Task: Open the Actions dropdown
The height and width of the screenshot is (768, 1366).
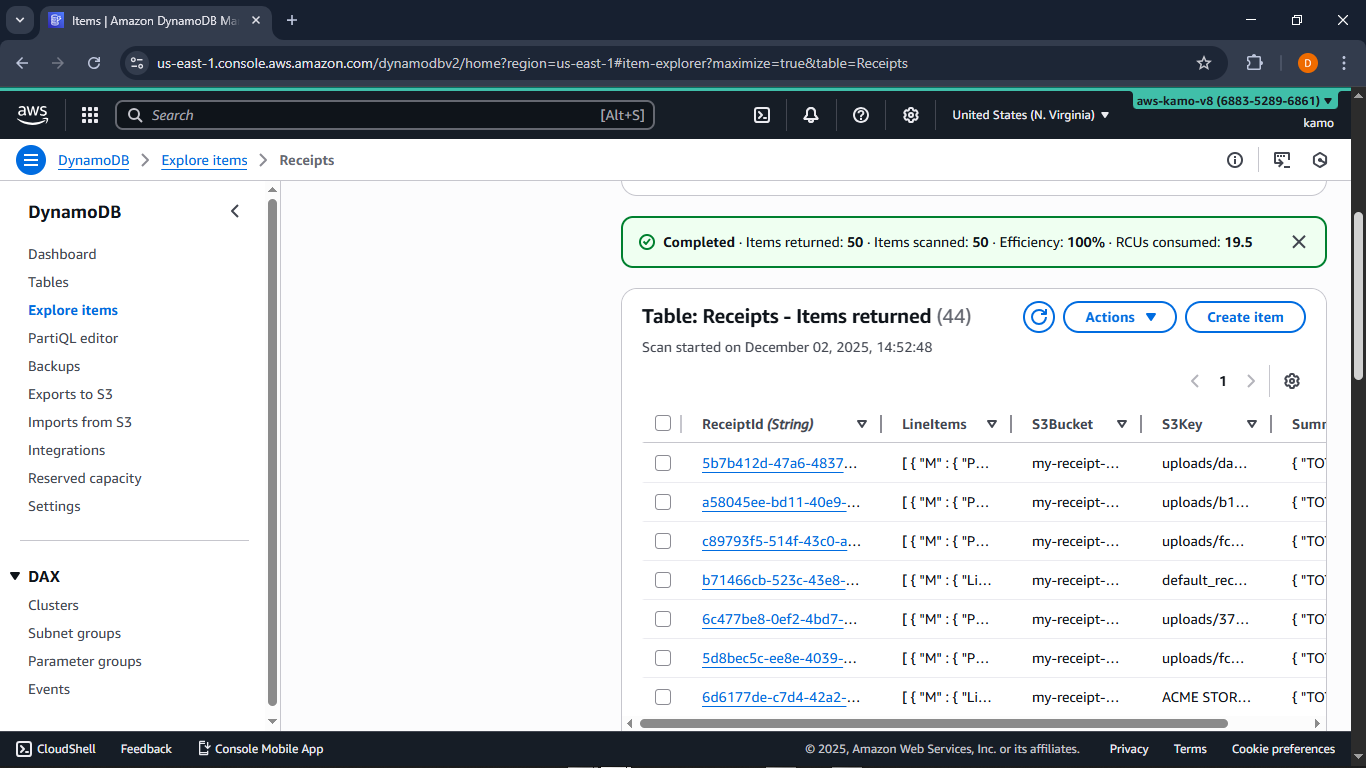Action: 1119,317
